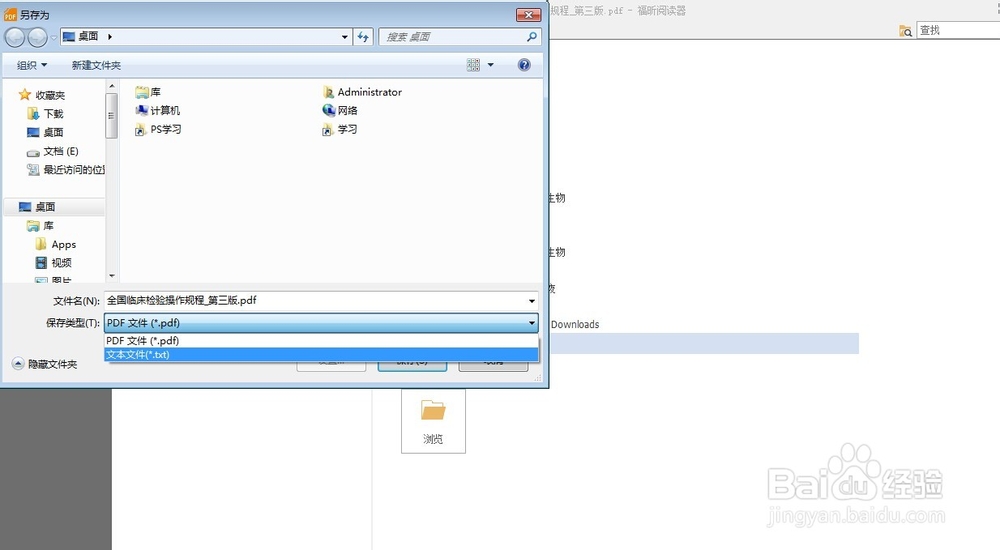This screenshot has width=1000, height=550.
Task: Click the change view icon
Action: tap(473, 64)
